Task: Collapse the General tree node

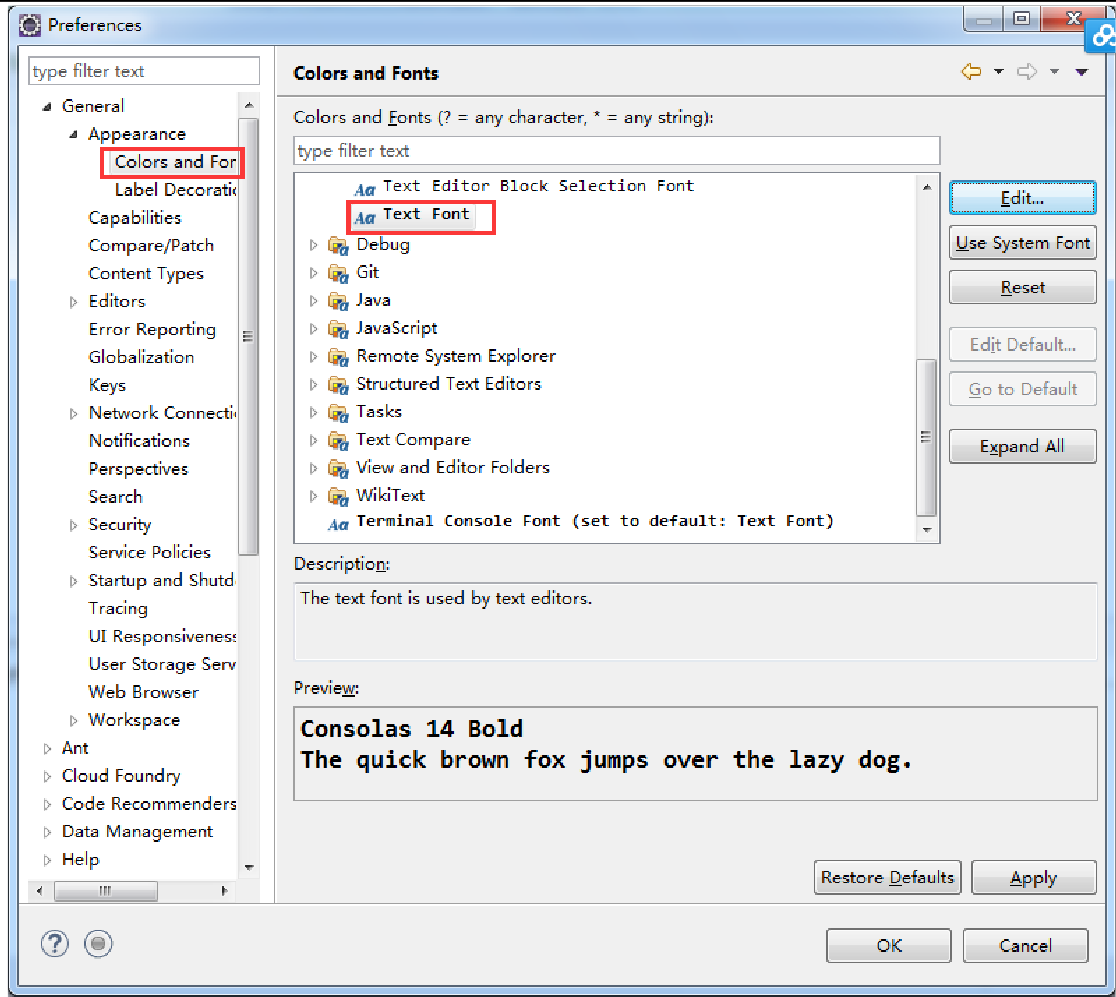Action: tap(47, 107)
